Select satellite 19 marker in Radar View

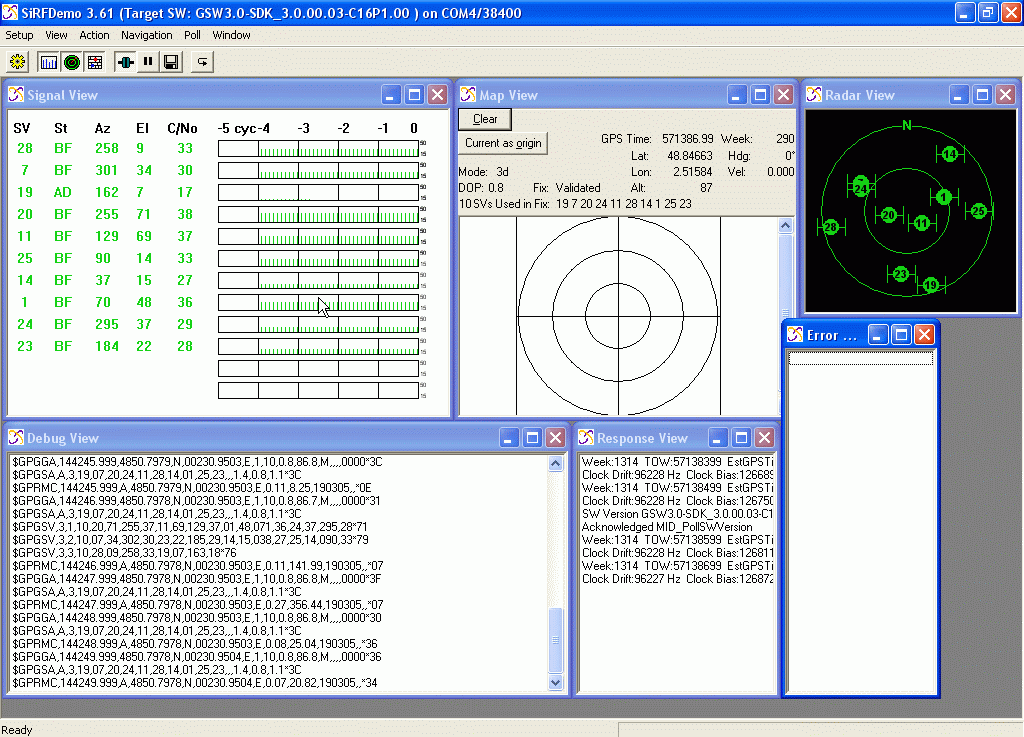pos(931,285)
